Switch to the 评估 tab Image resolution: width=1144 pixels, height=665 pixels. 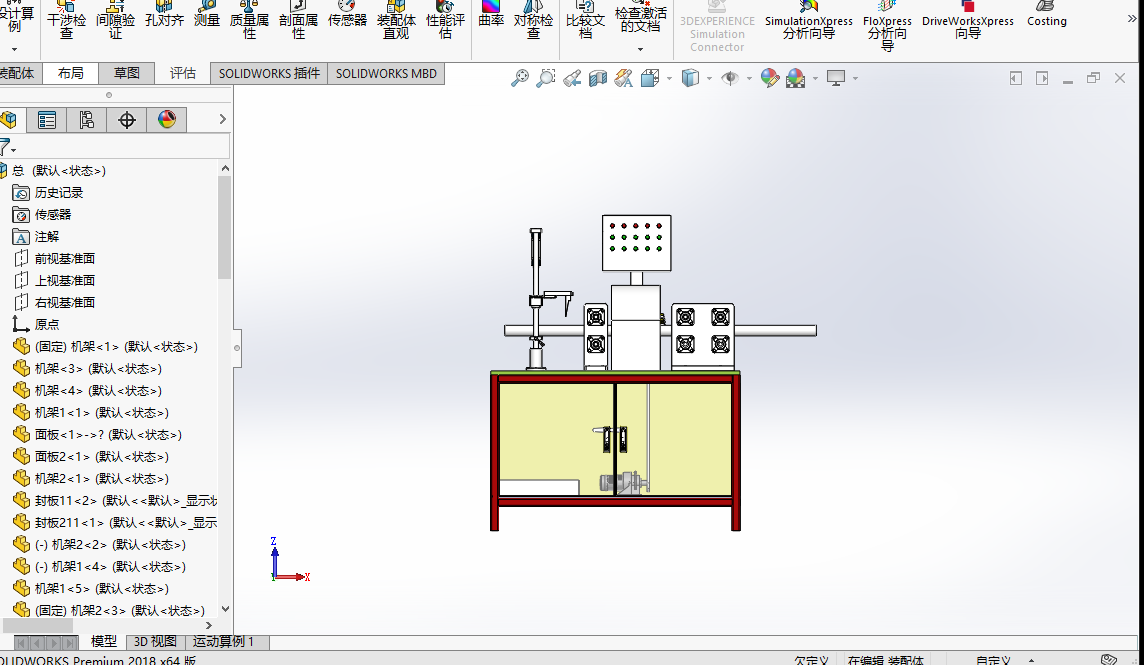(182, 73)
